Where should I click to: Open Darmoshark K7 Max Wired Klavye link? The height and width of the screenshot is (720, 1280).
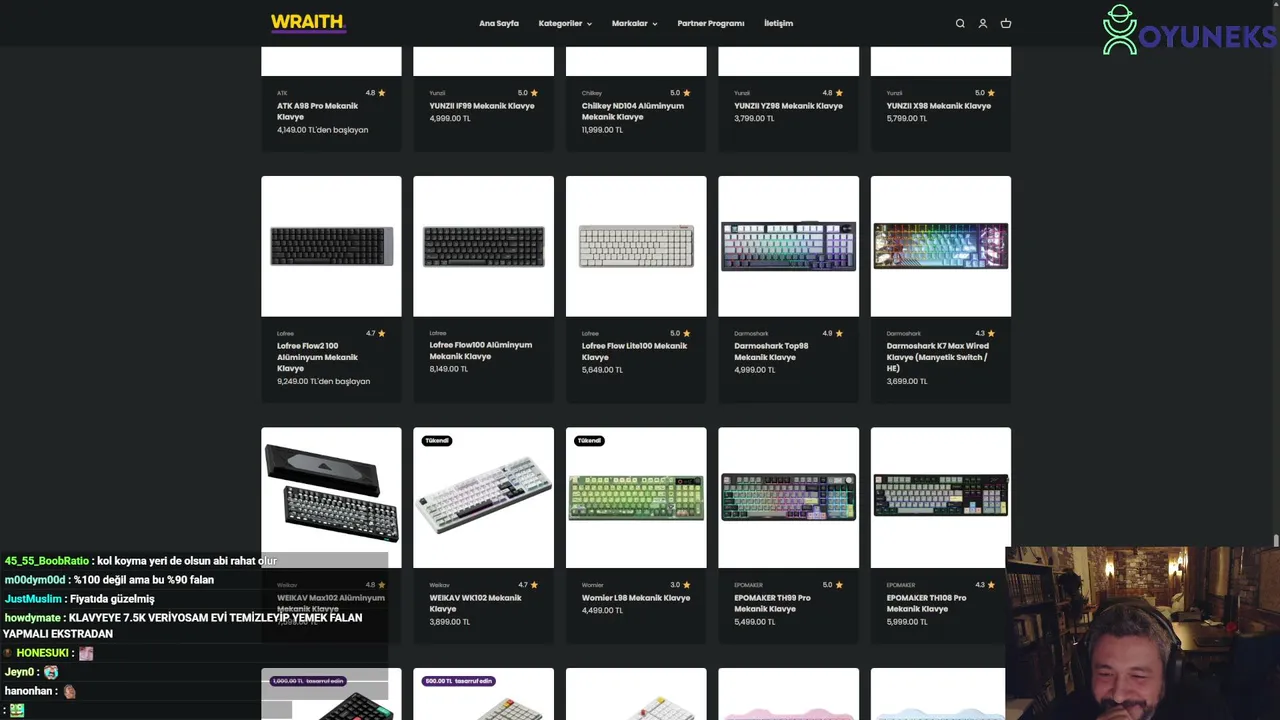tap(937, 357)
